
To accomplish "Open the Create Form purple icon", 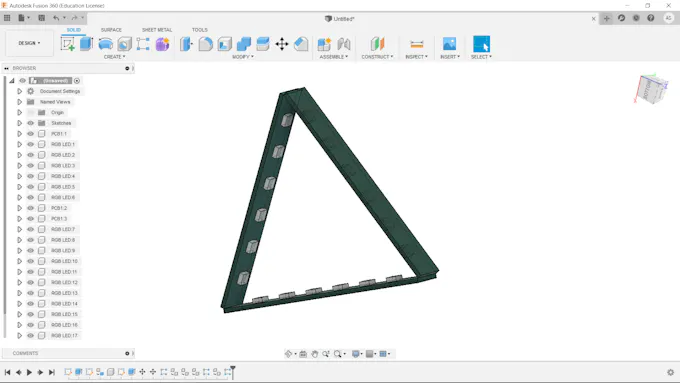I will (162, 44).
